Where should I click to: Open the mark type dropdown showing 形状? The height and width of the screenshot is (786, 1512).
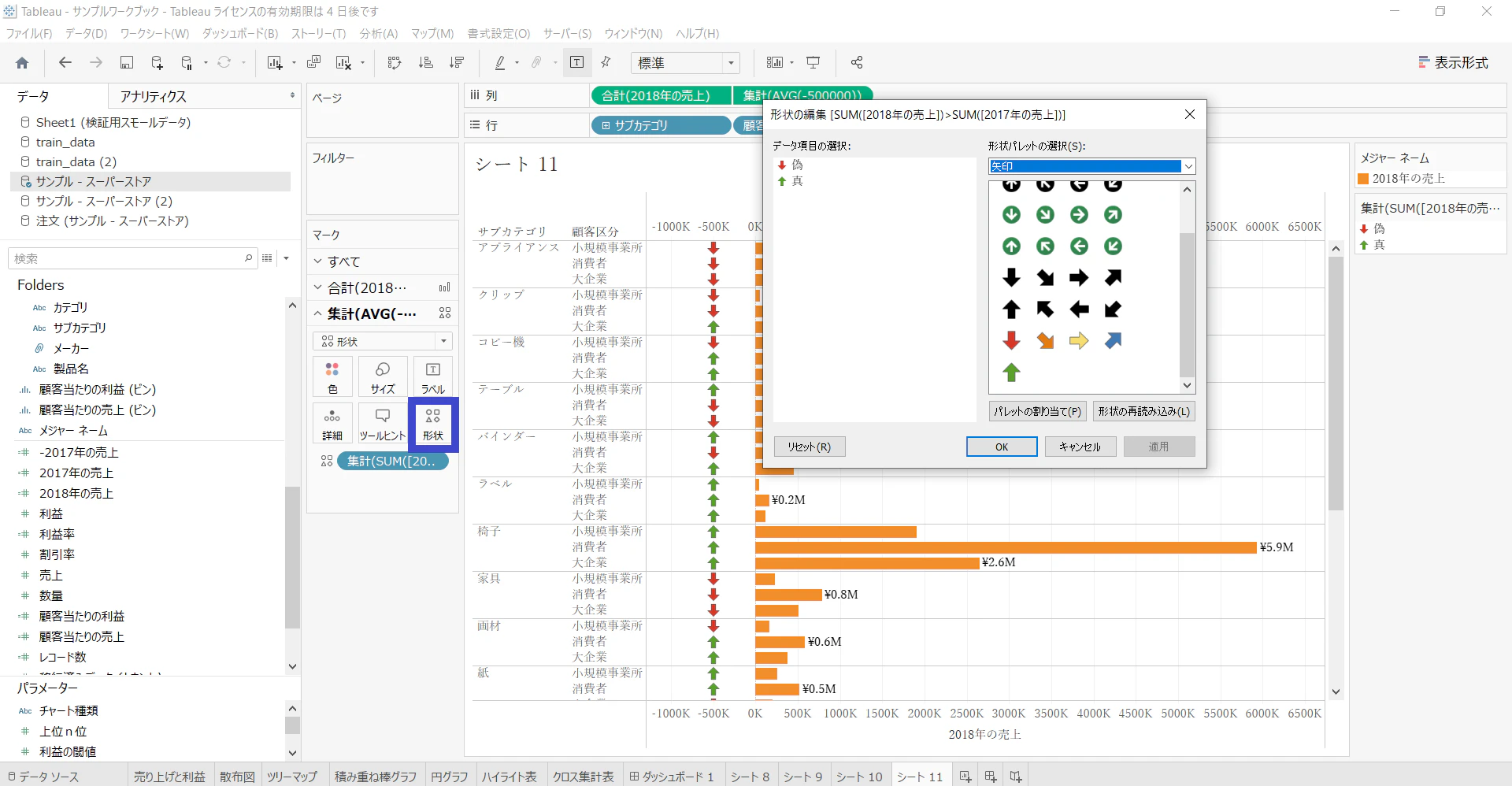(x=383, y=341)
